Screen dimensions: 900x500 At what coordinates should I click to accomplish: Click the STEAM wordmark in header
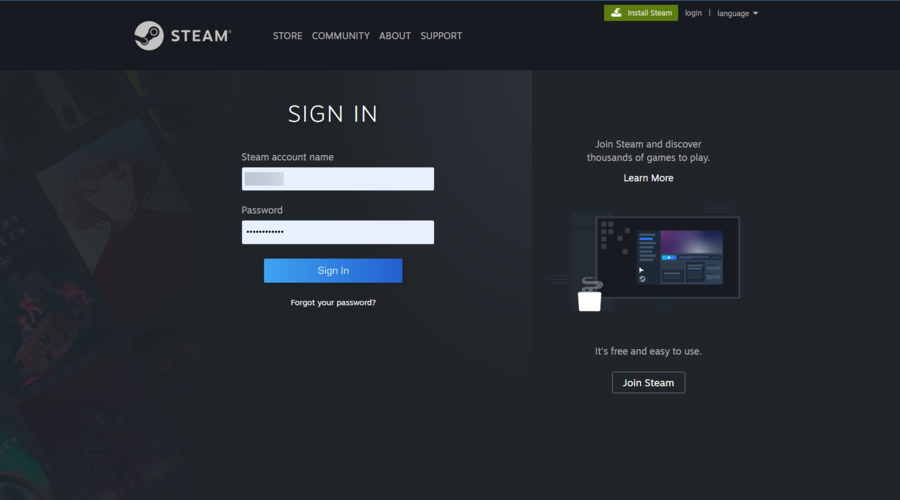pos(201,36)
